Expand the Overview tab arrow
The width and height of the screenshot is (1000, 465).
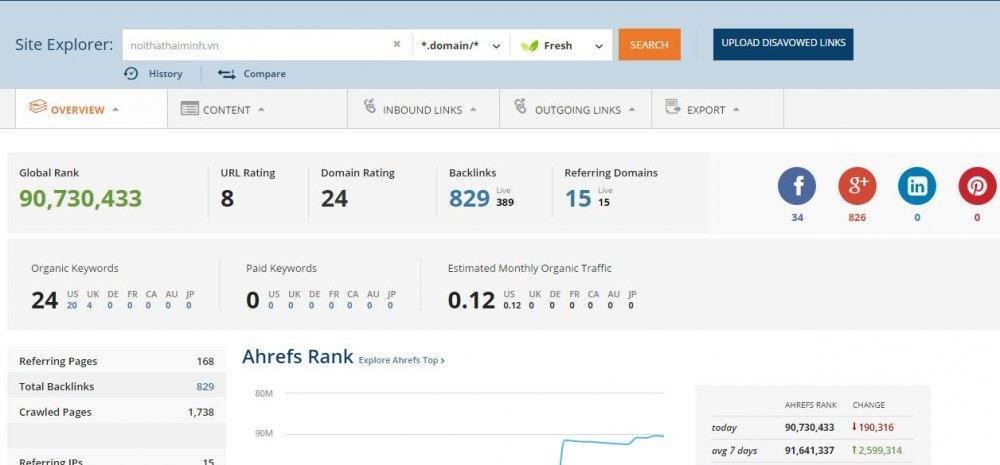pos(115,110)
